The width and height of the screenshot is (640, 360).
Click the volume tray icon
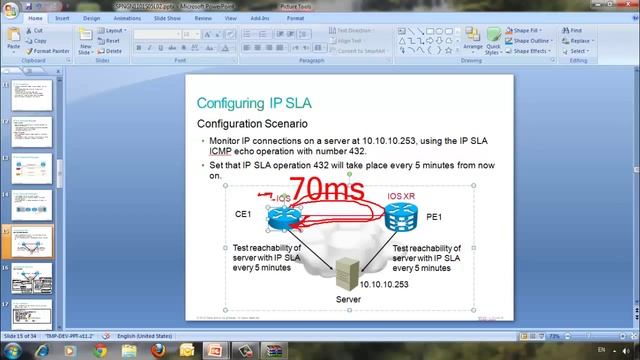pyautogui.click(x=626, y=351)
